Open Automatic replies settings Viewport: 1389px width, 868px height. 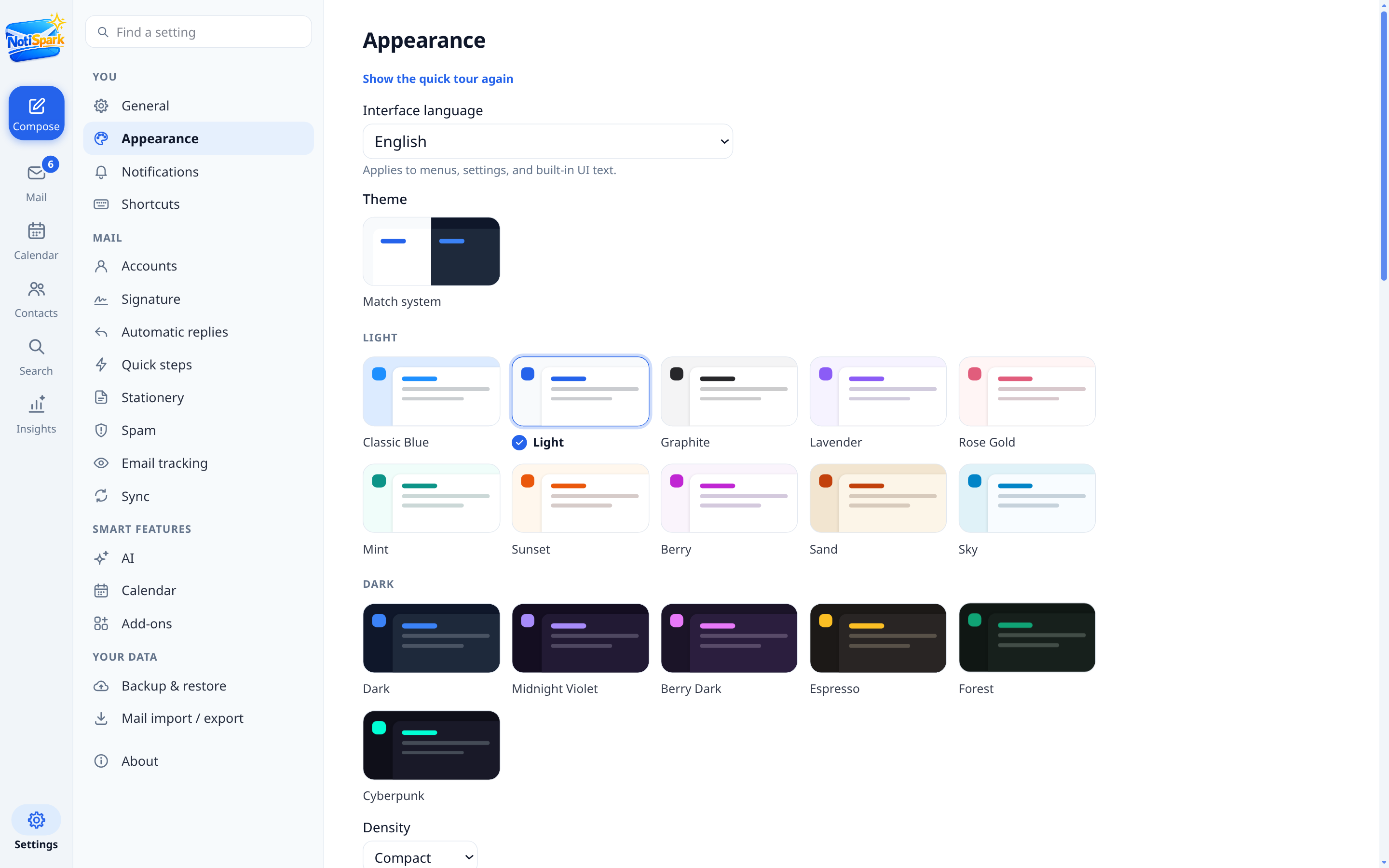click(199, 332)
